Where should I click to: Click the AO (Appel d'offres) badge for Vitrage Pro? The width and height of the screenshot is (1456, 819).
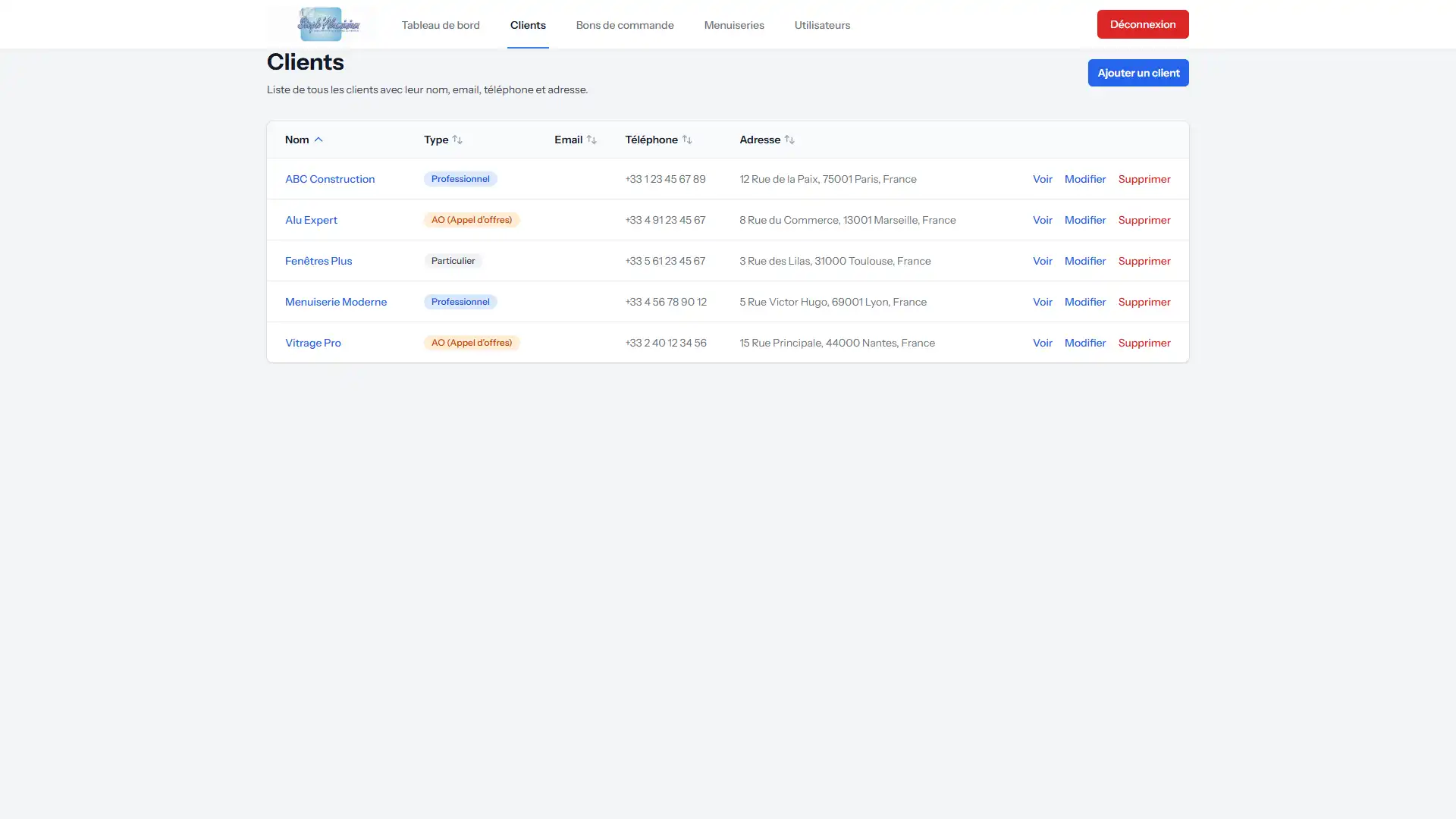472,343
